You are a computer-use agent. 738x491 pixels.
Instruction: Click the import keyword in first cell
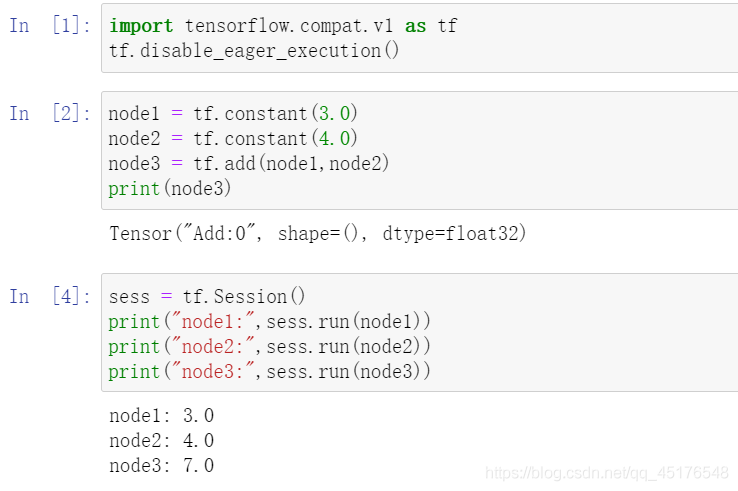point(141,26)
